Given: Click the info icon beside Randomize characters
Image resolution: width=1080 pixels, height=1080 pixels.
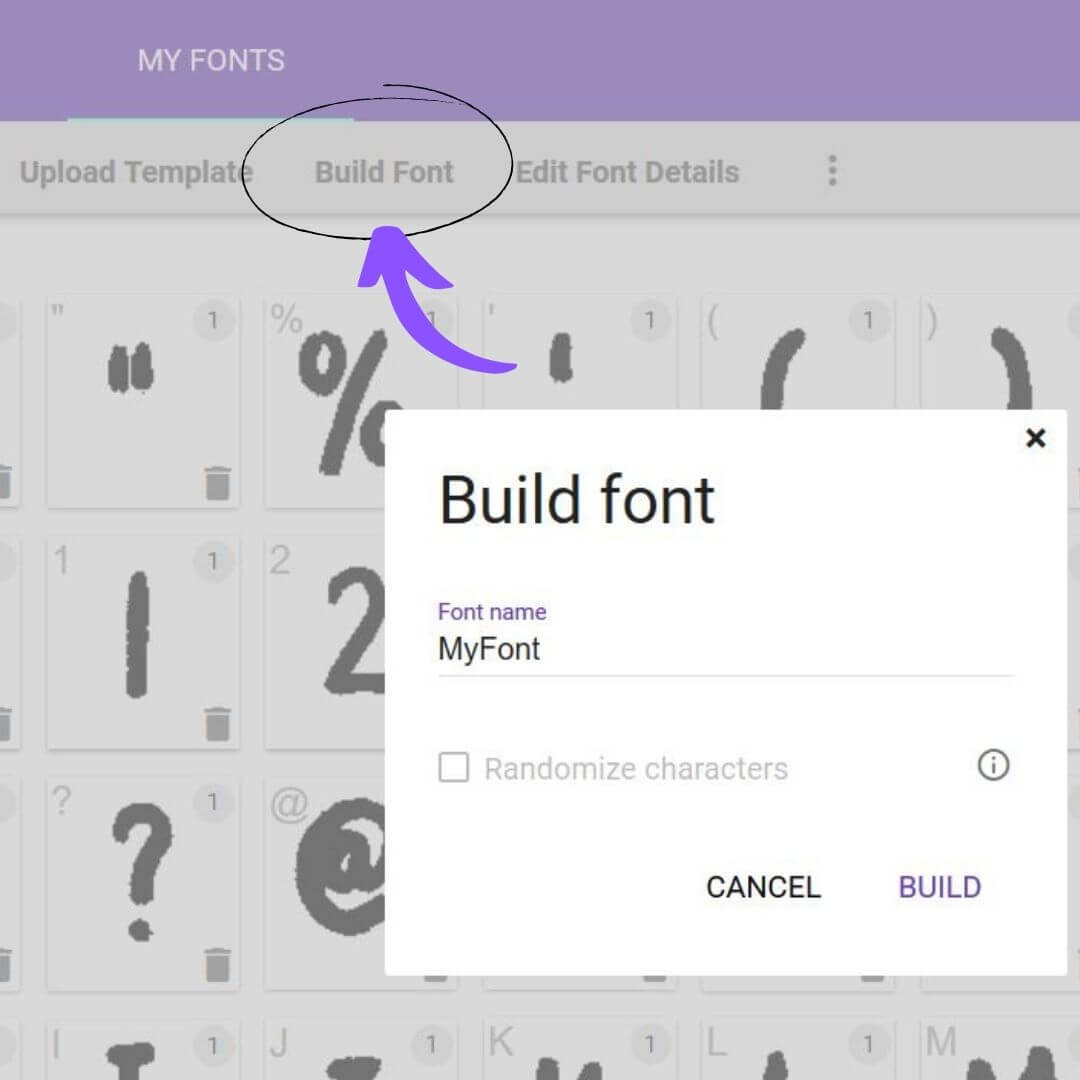Looking at the screenshot, I should point(992,766).
